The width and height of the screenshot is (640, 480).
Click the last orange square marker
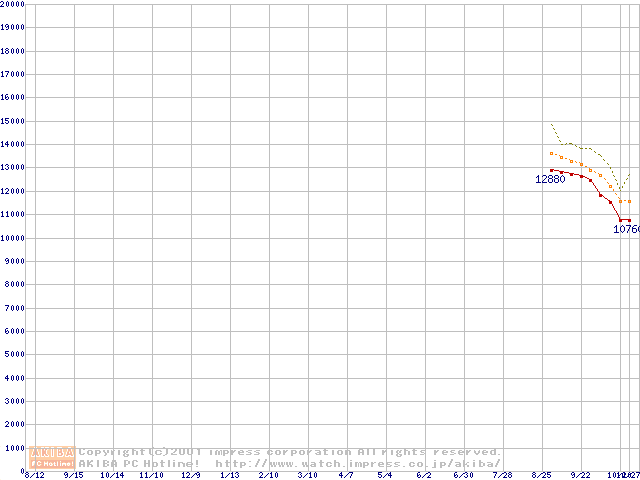629,201
